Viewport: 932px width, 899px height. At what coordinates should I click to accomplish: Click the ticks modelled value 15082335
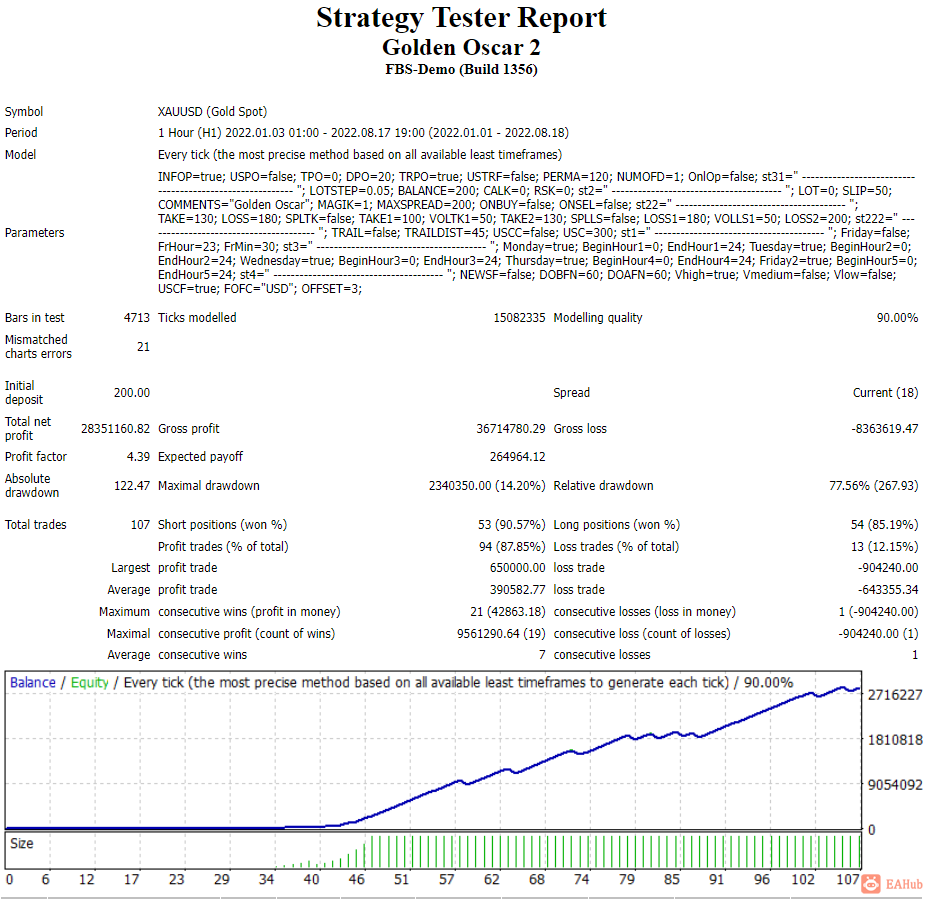pyautogui.click(x=519, y=318)
